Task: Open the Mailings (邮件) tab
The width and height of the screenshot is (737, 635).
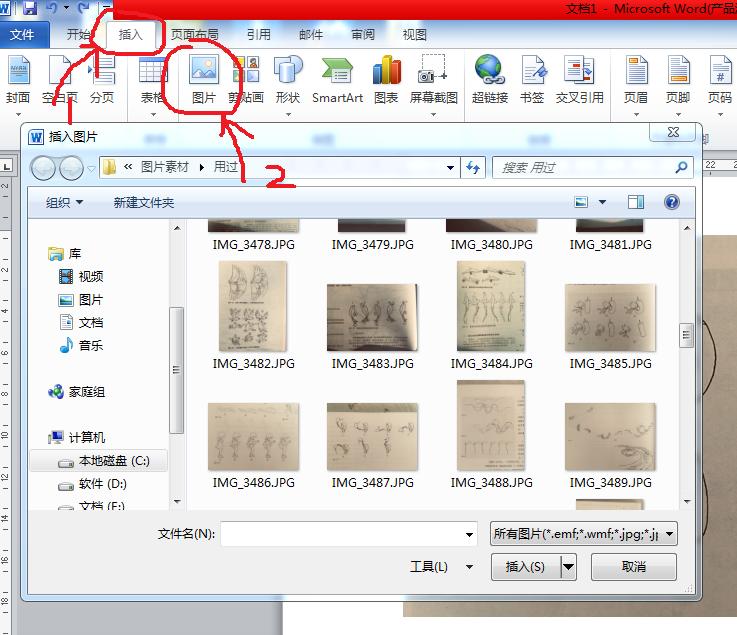Action: click(311, 34)
